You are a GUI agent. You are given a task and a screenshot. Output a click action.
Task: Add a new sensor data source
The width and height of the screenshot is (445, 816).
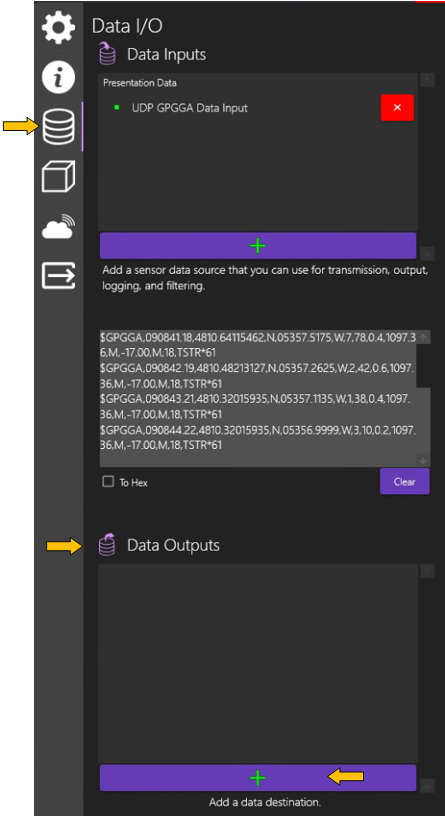[258, 246]
